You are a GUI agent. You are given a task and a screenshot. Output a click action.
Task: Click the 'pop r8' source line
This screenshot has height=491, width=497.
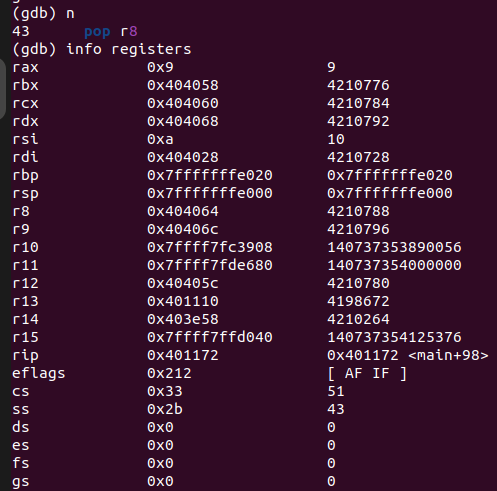(x=111, y=31)
